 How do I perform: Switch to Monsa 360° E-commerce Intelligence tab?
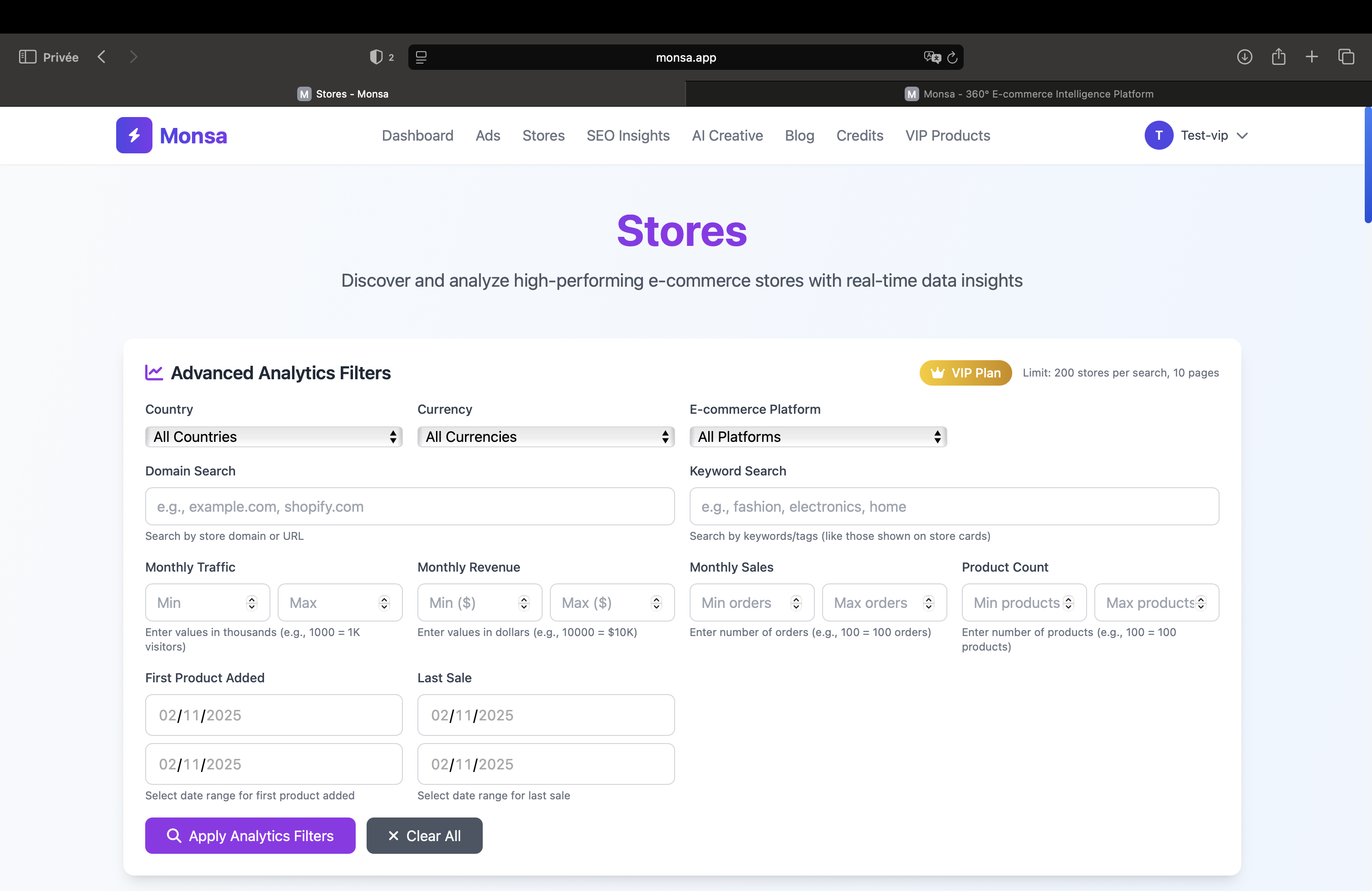[1029, 93]
